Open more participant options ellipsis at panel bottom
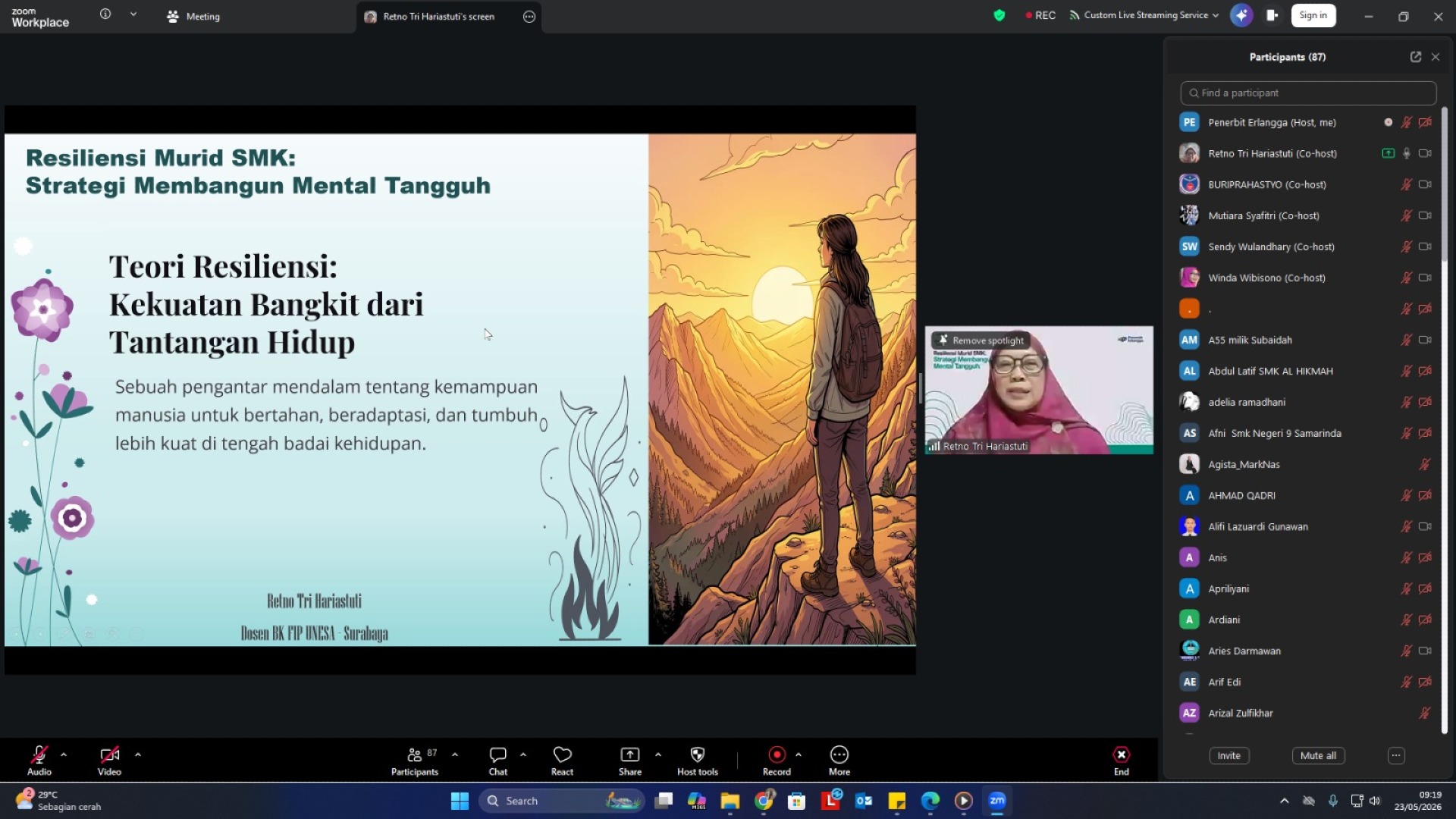 coord(1396,755)
